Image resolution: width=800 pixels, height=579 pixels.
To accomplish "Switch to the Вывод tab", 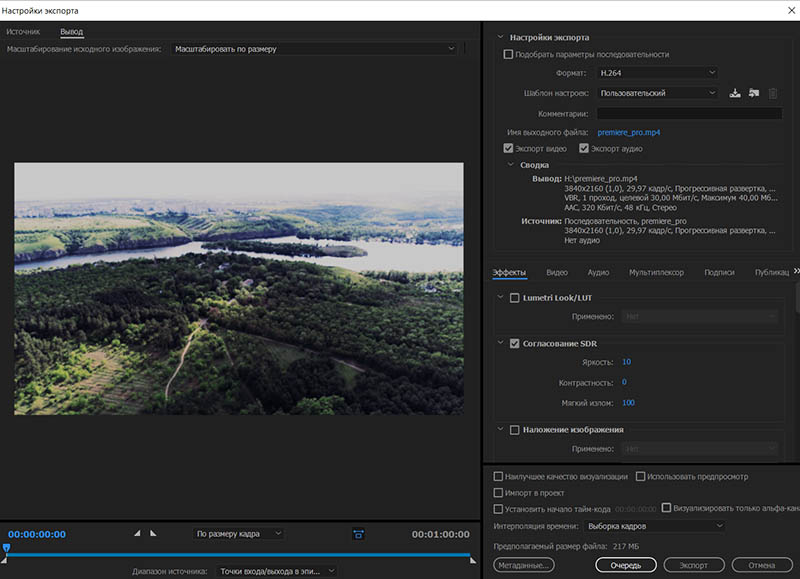I will (x=71, y=32).
